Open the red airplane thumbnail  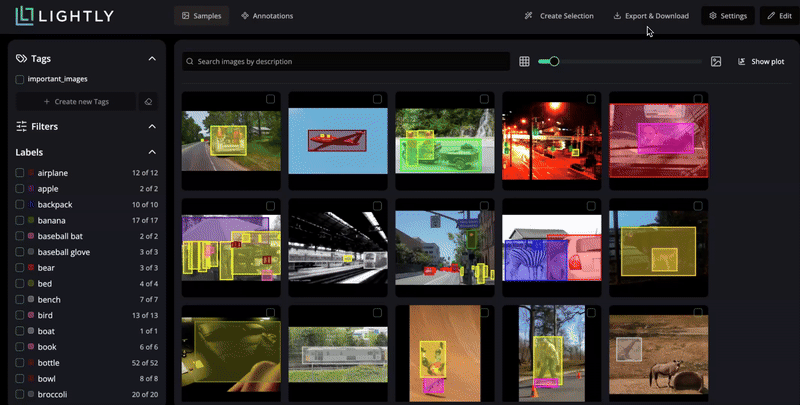coord(338,141)
